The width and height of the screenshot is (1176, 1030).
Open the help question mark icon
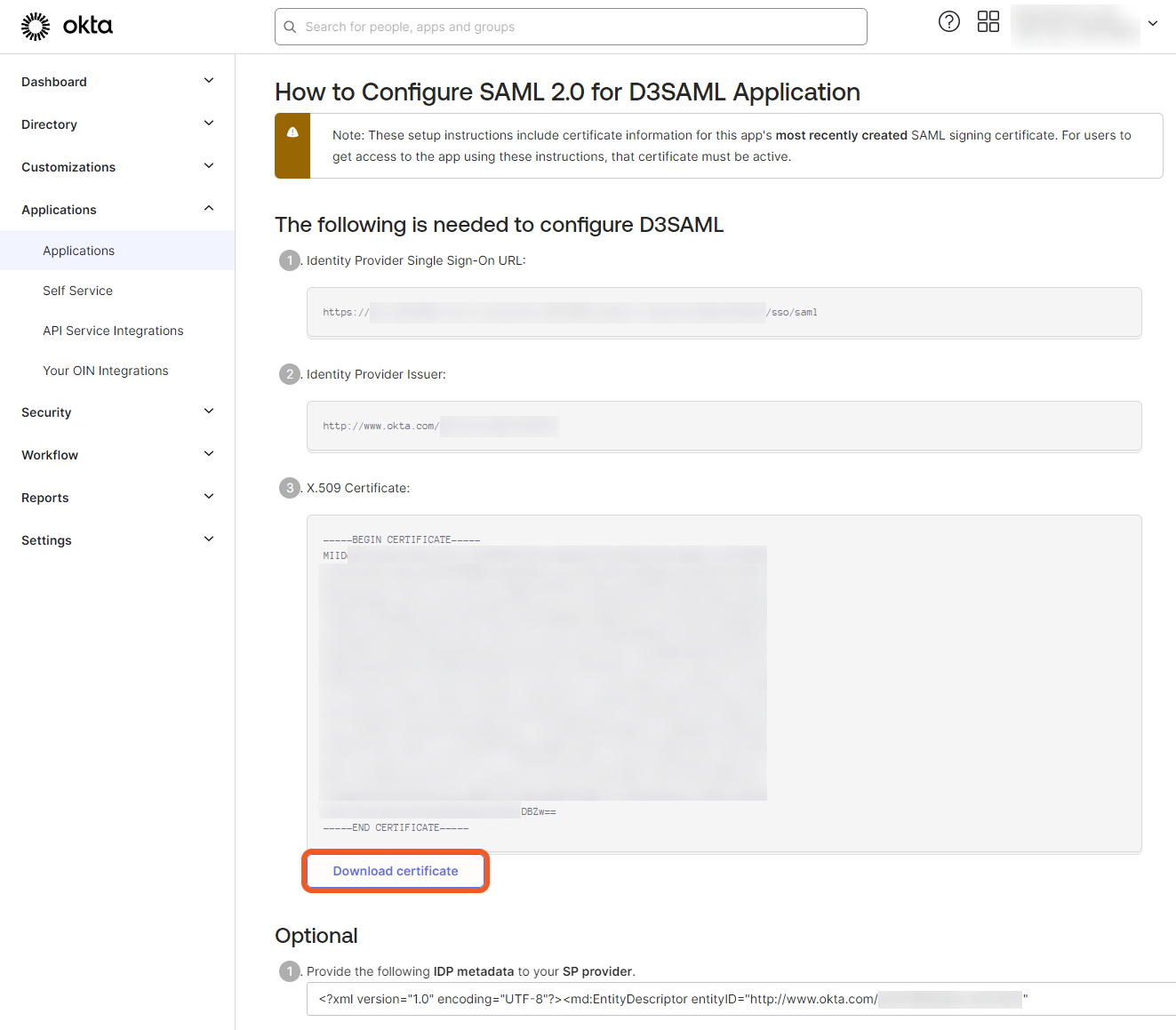(949, 22)
